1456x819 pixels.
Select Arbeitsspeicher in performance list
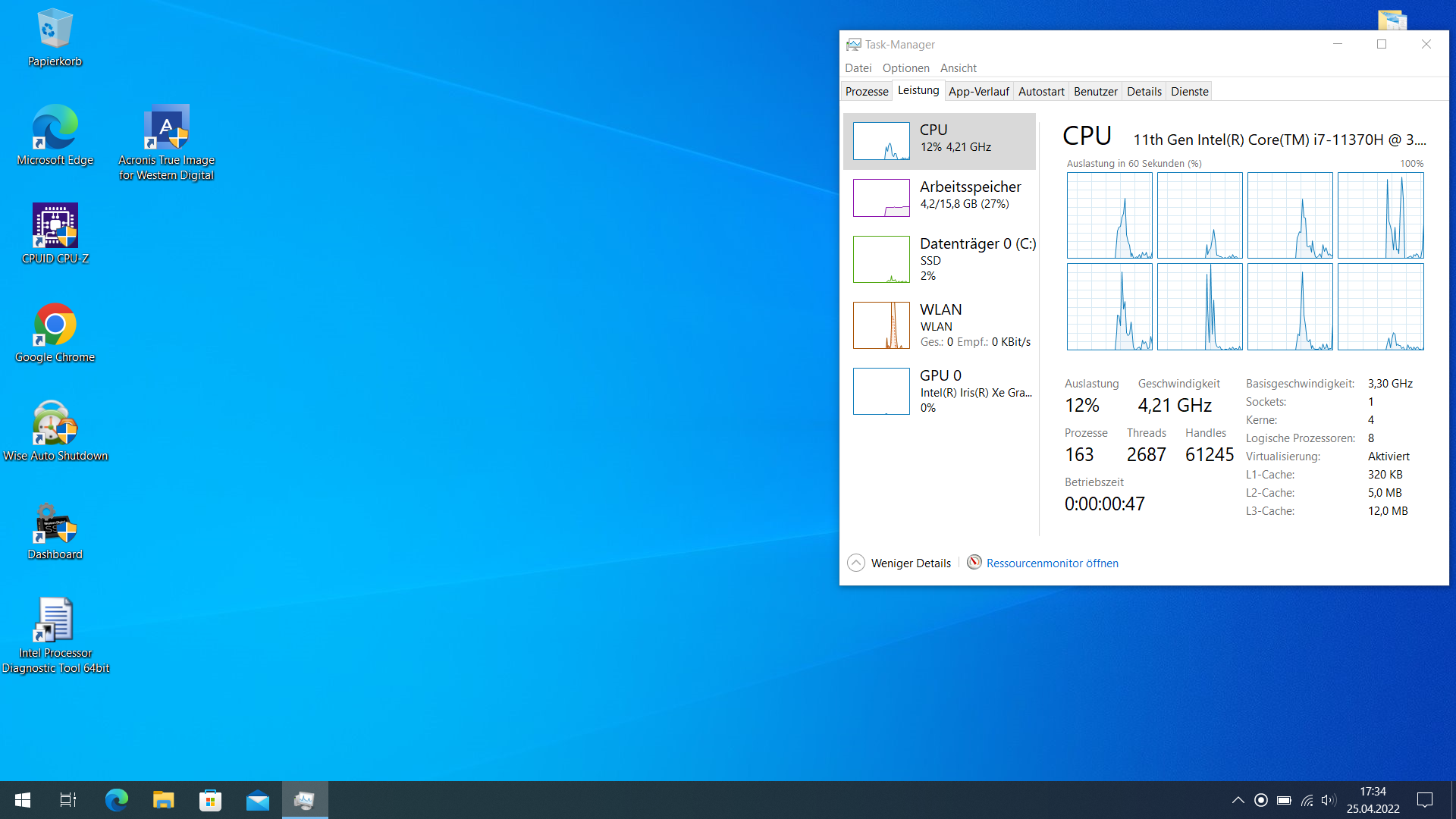[940, 197]
